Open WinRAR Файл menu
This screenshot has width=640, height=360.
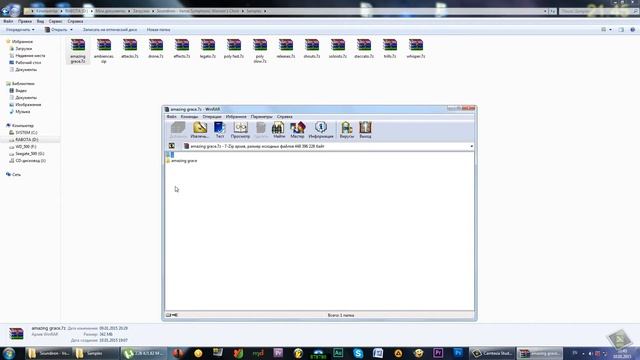171,117
